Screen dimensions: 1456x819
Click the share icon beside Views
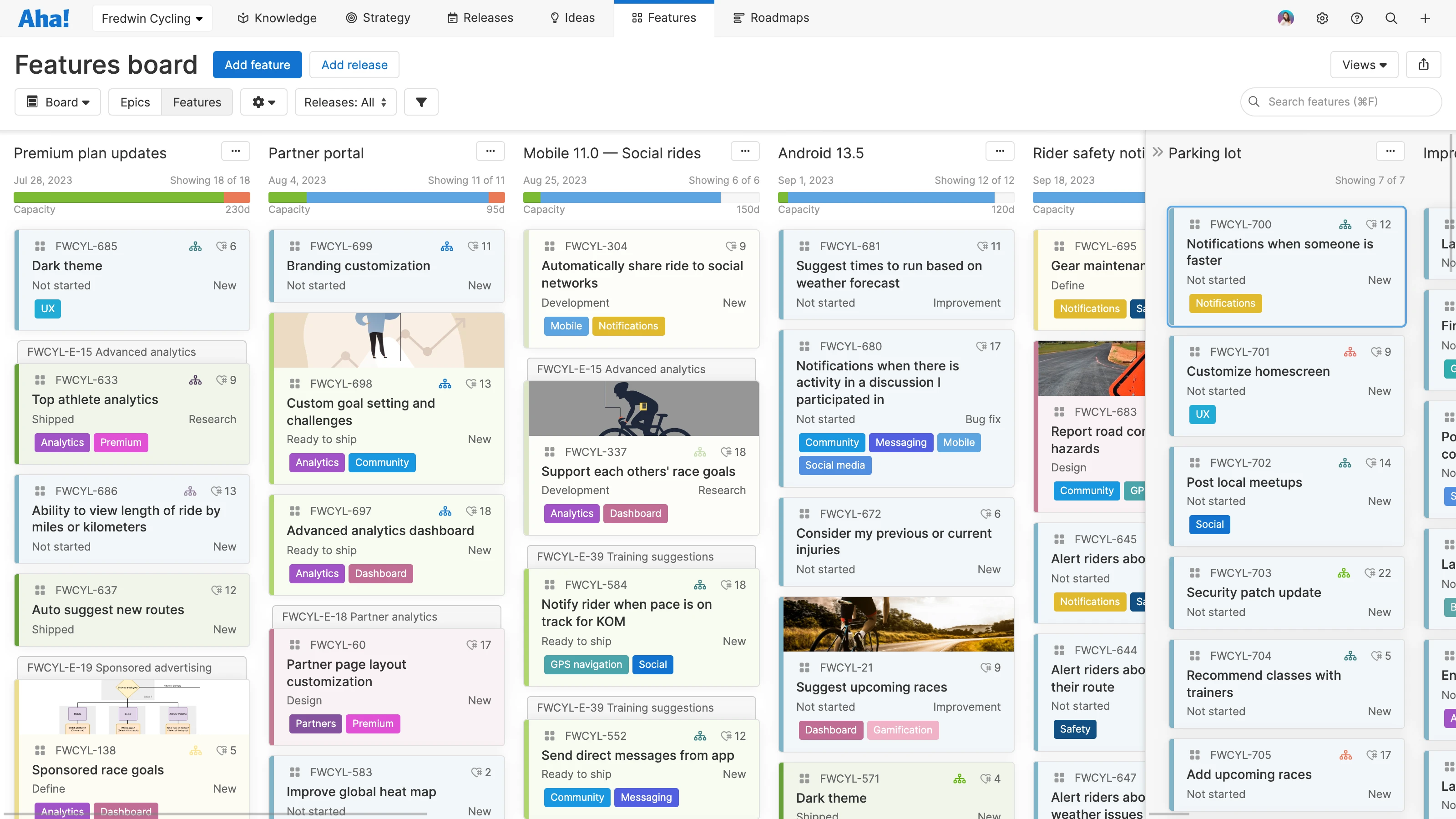click(1424, 65)
